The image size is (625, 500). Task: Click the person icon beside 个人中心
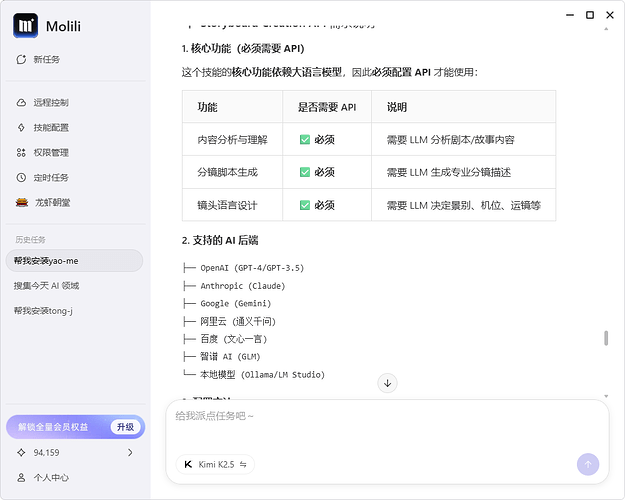point(21,477)
